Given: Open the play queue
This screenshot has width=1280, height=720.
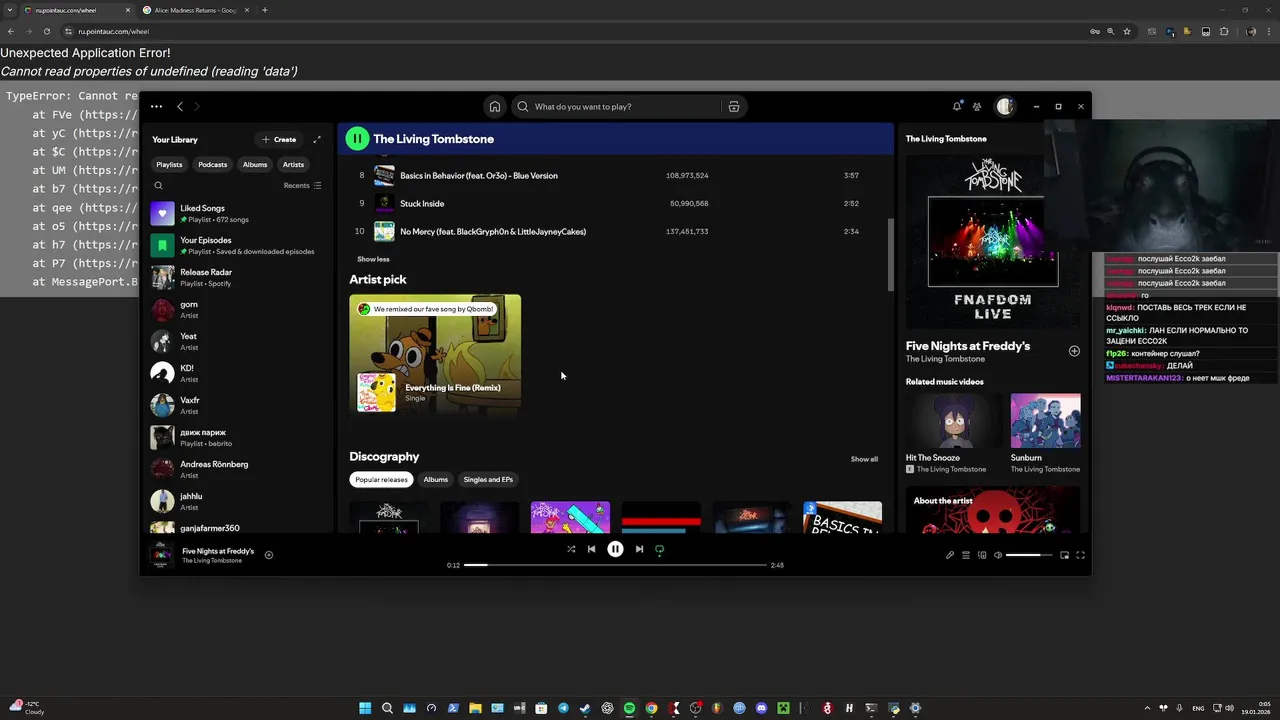Looking at the screenshot, I should pos(966,555).
